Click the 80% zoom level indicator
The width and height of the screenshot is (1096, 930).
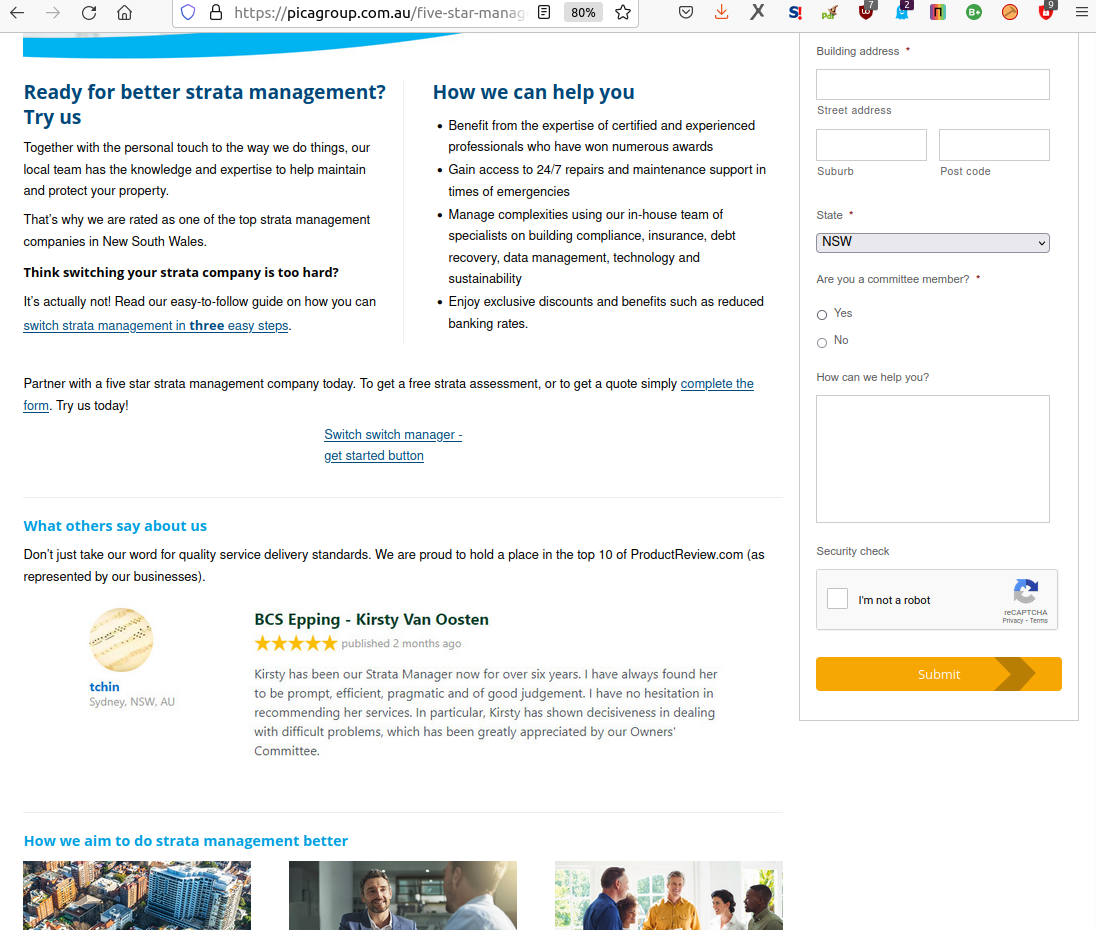582,13
